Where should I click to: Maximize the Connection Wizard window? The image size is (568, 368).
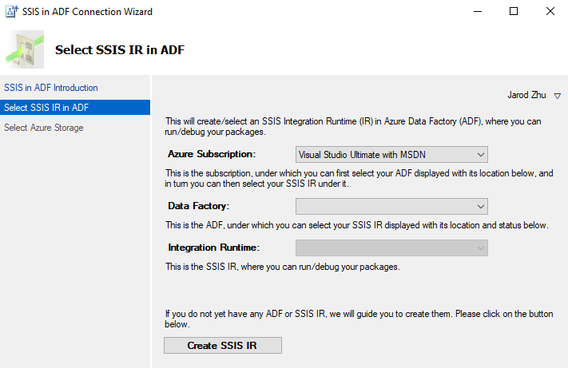pyautogui.click(x=514, y=12)
